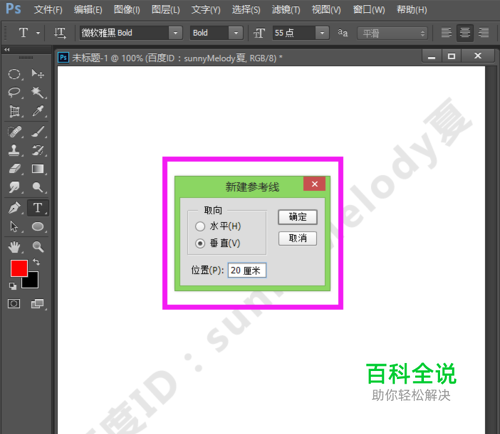500x434 pixels.
Task: Open the Type tool preset picker arrow
Action: coord(38,33)
